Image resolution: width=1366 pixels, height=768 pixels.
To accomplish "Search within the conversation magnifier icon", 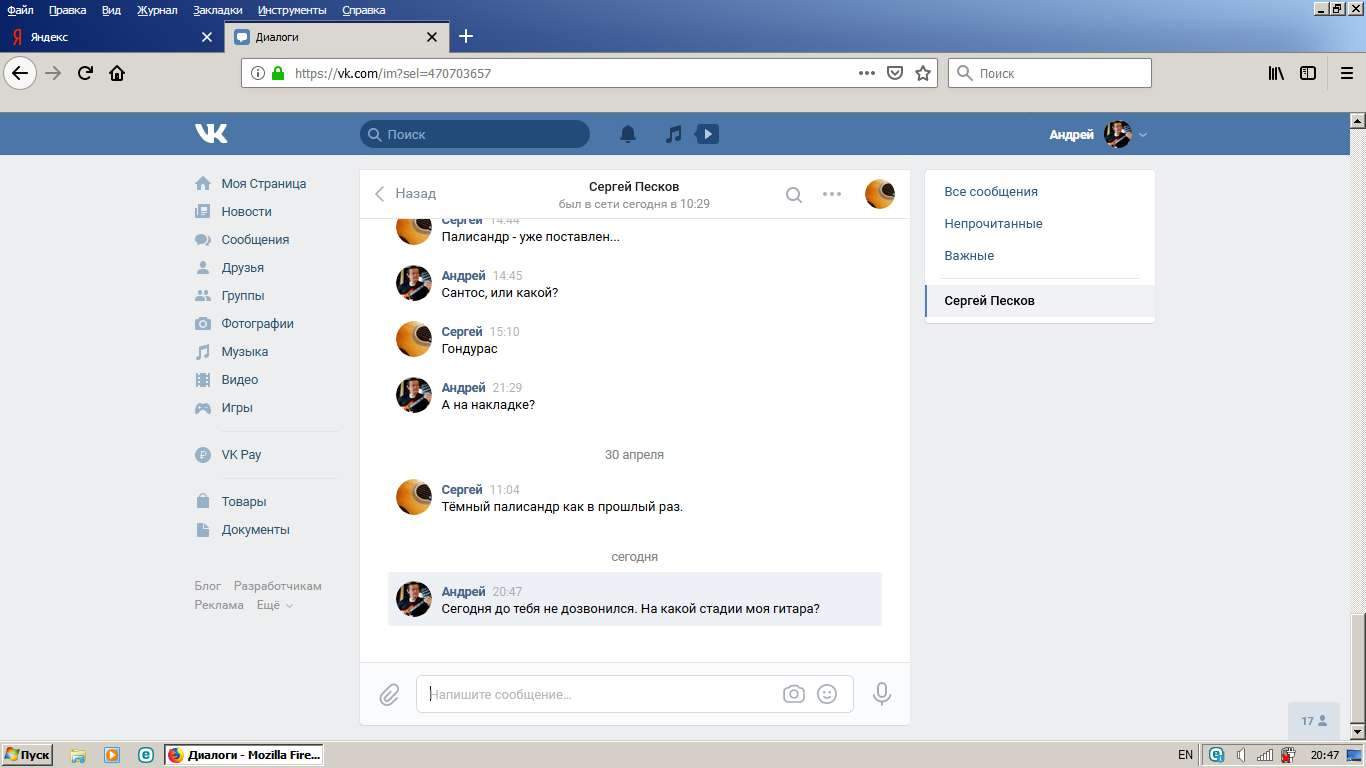I will point(793,195).
